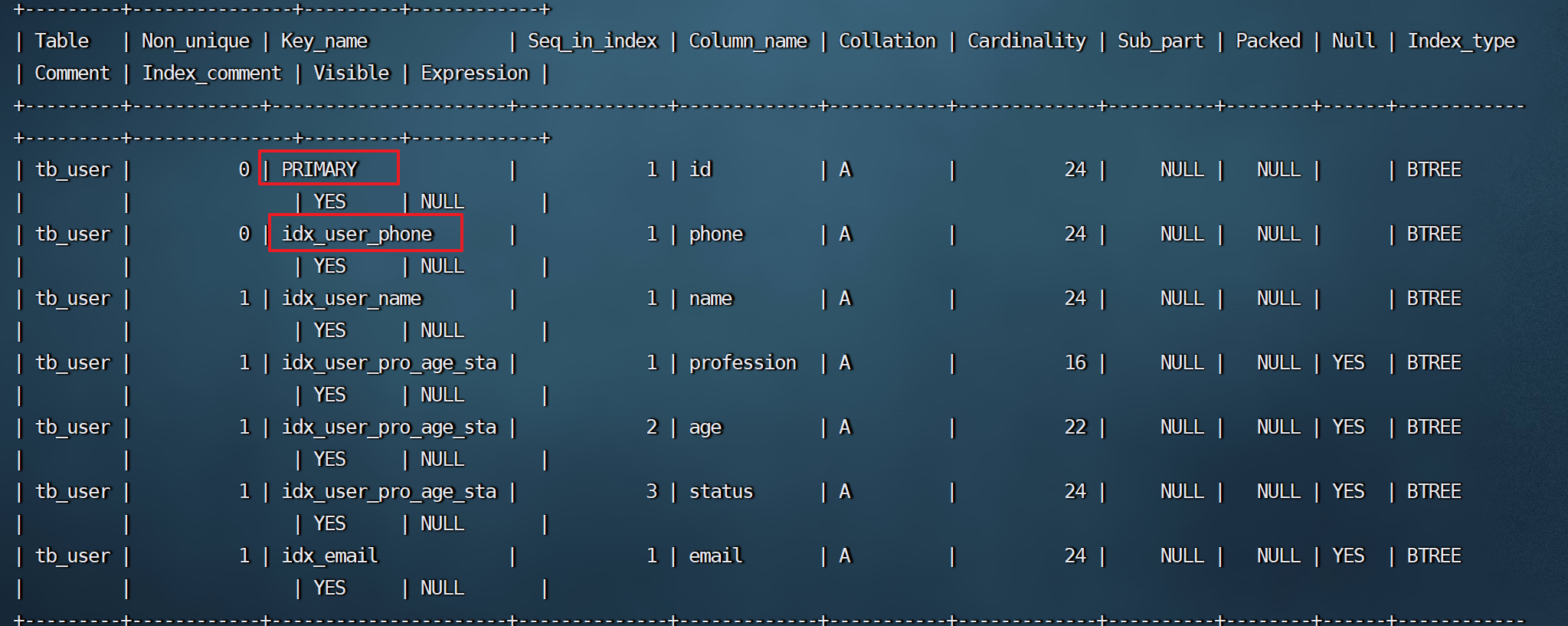Click the Collation header text
Screen dimensions: 1568x626
coord(887,41)
